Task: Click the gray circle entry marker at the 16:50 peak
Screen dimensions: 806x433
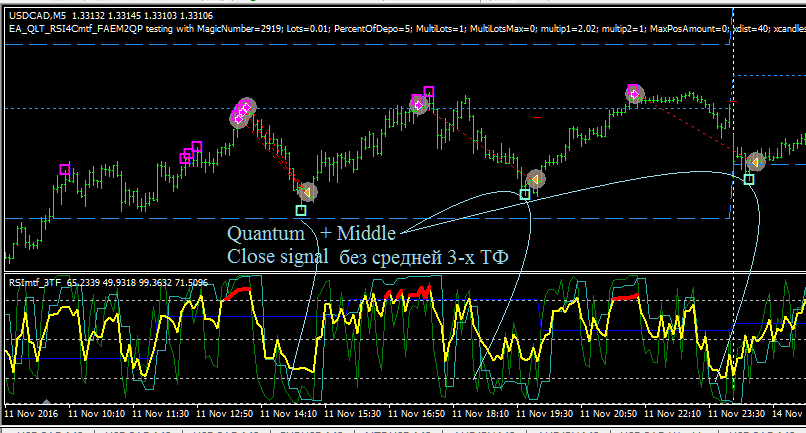Action: tap(418, 105)
